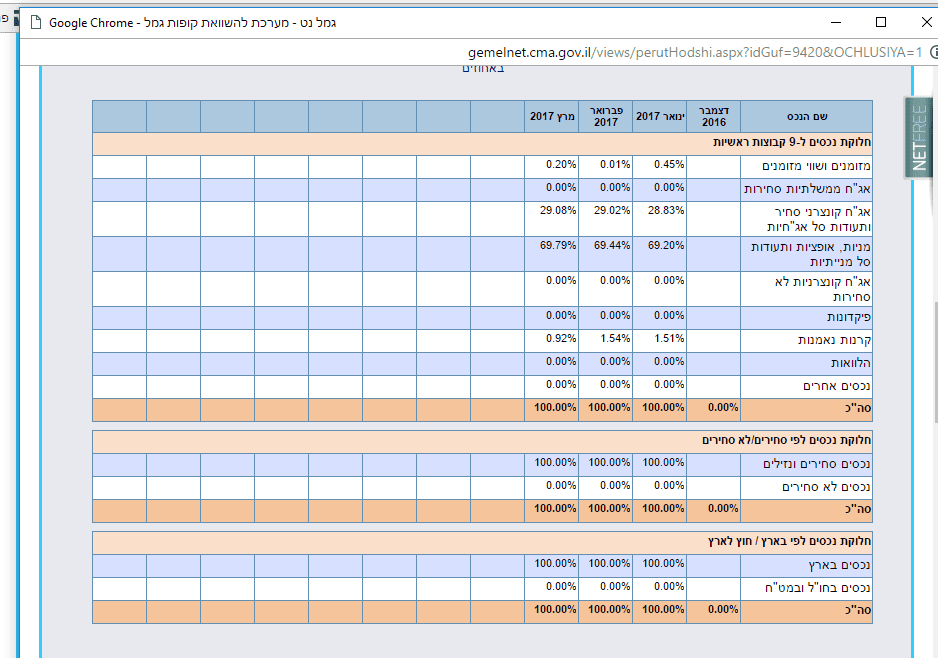This screenshot has width=938, height=658.
Task: Close the גמל נט popup window
Action: tap(926, 23)
